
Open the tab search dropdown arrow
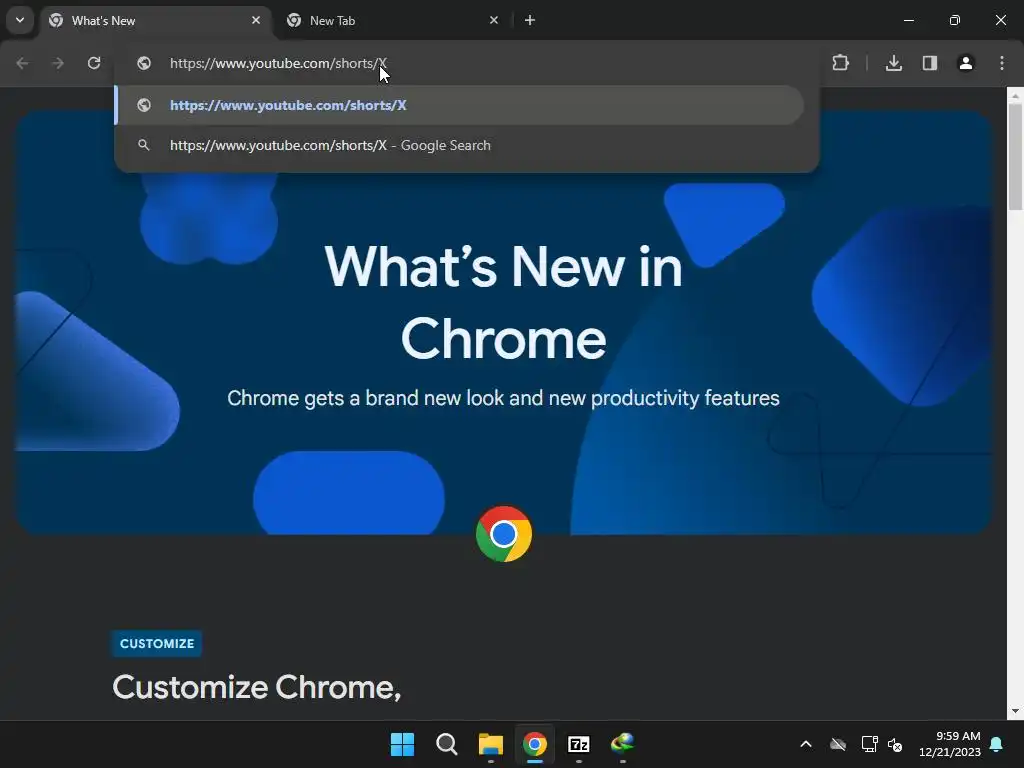coord(20,20)
